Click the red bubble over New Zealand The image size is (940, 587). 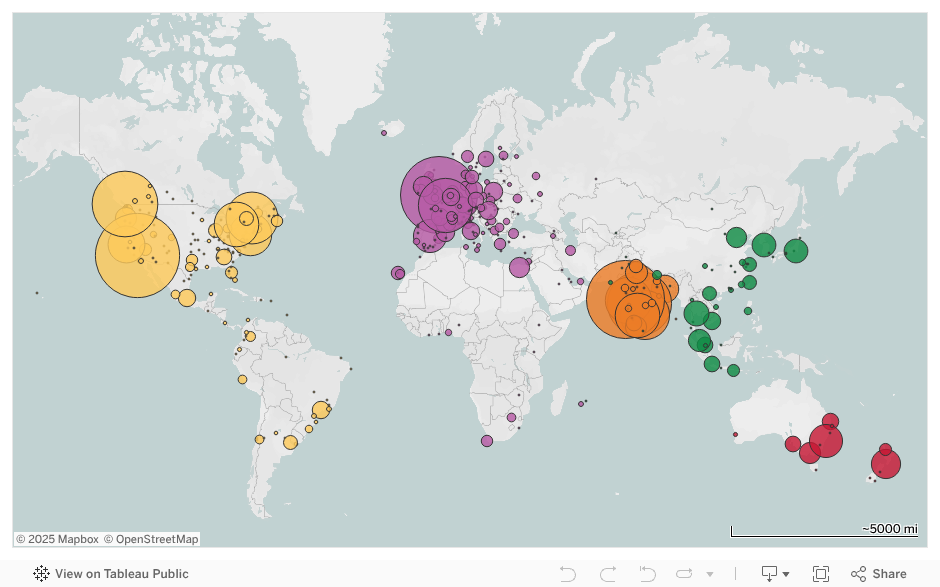point(886,464)
